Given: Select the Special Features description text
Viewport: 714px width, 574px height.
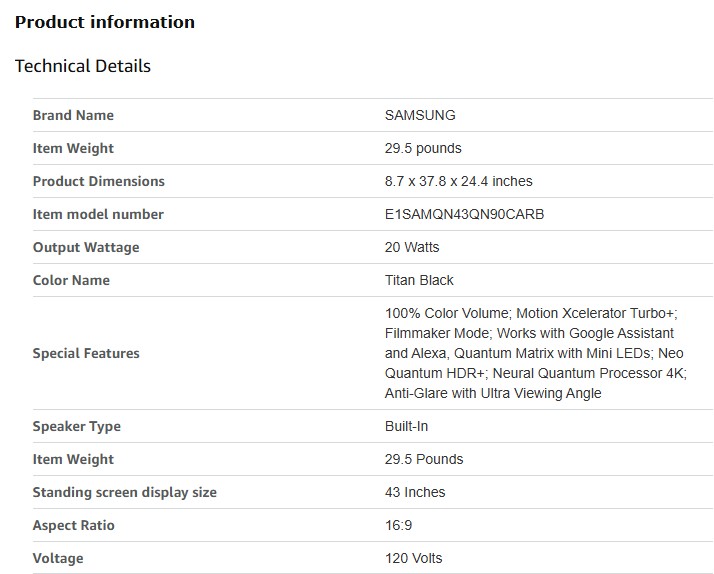Looking at the screenshot, I should (535, 353).
